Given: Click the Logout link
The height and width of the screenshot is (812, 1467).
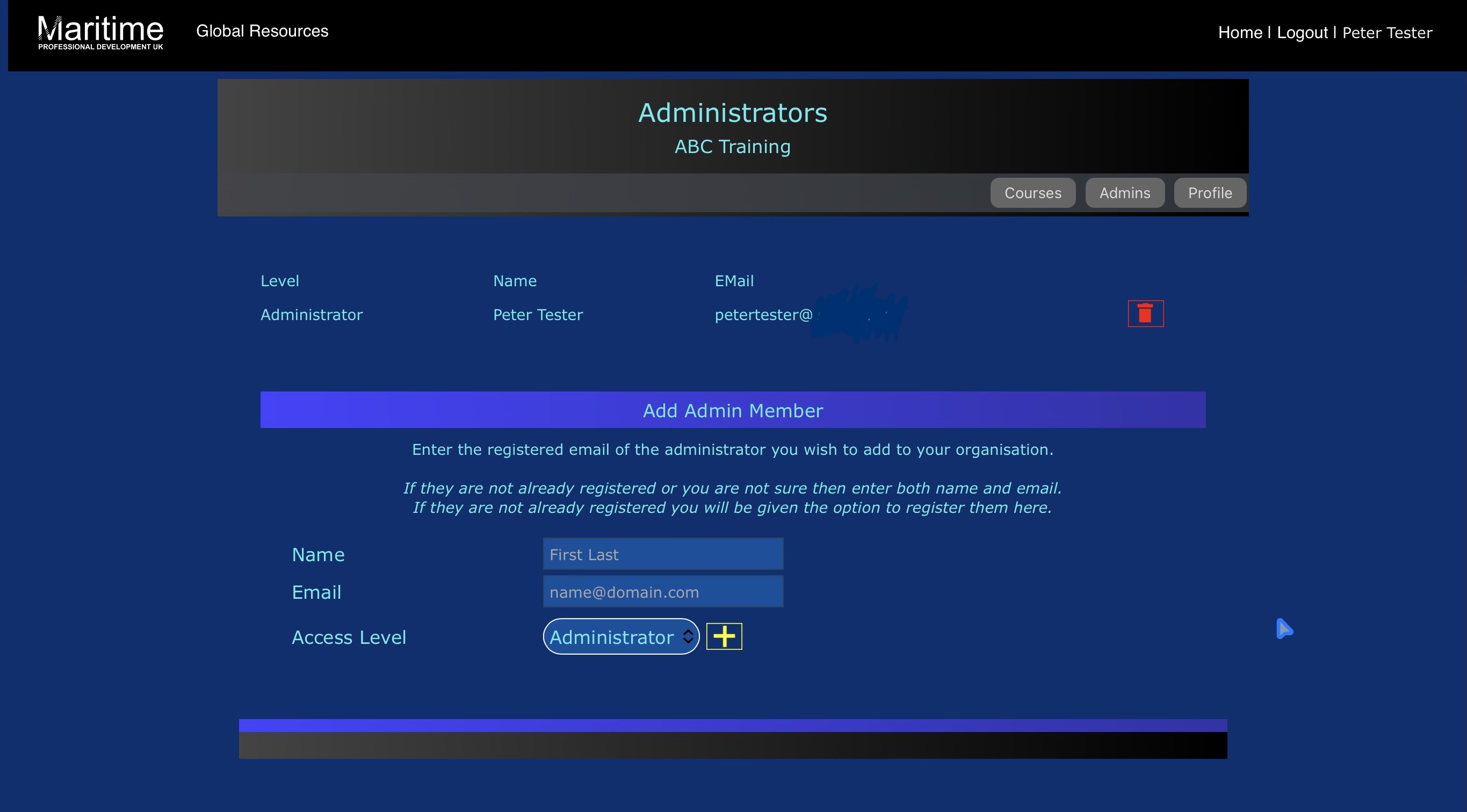Looking at the screenshot, I should tap(1302, 32).
